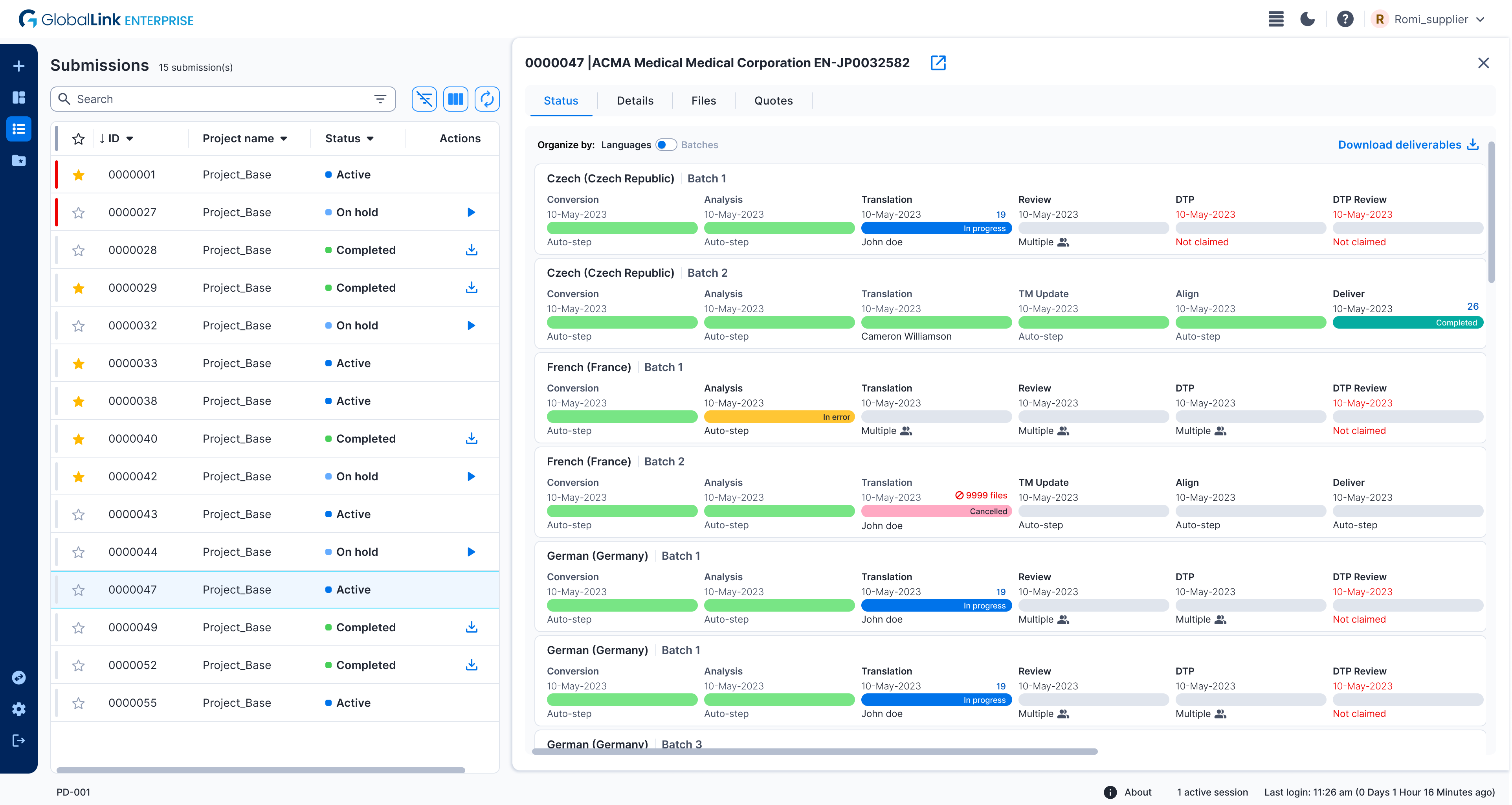
Task: Open submission in new window icon
Action: pos(938,63)
